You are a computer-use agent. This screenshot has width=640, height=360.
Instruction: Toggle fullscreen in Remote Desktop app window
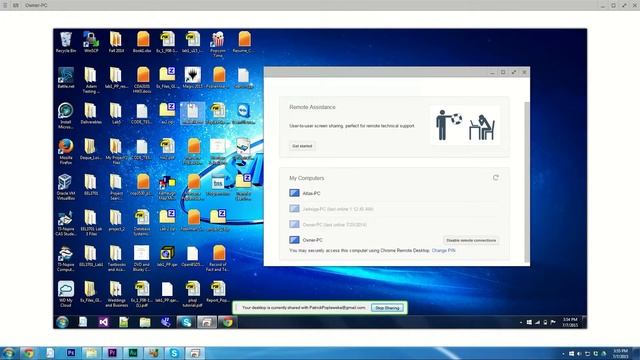[x=513, y=72]
